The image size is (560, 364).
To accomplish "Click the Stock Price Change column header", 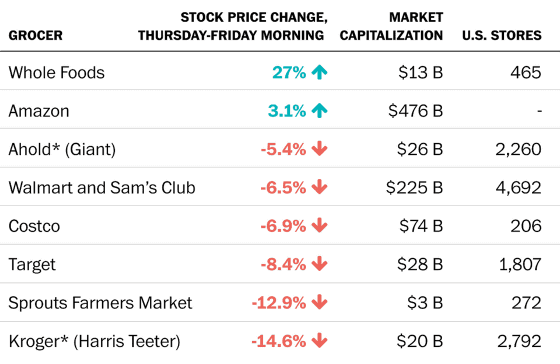I will coord(232,26).
